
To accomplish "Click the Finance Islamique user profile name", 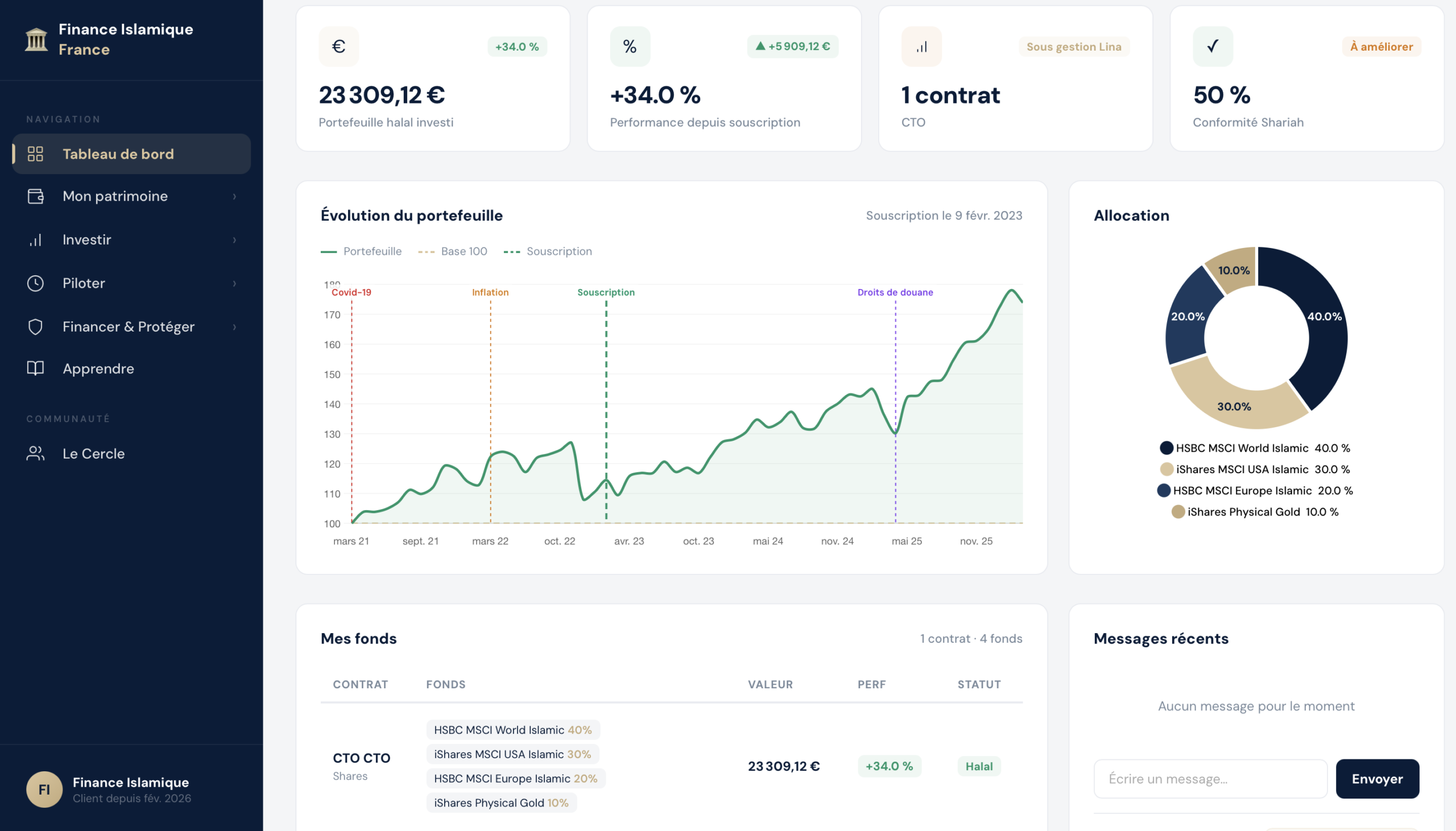I will (131, 782).
